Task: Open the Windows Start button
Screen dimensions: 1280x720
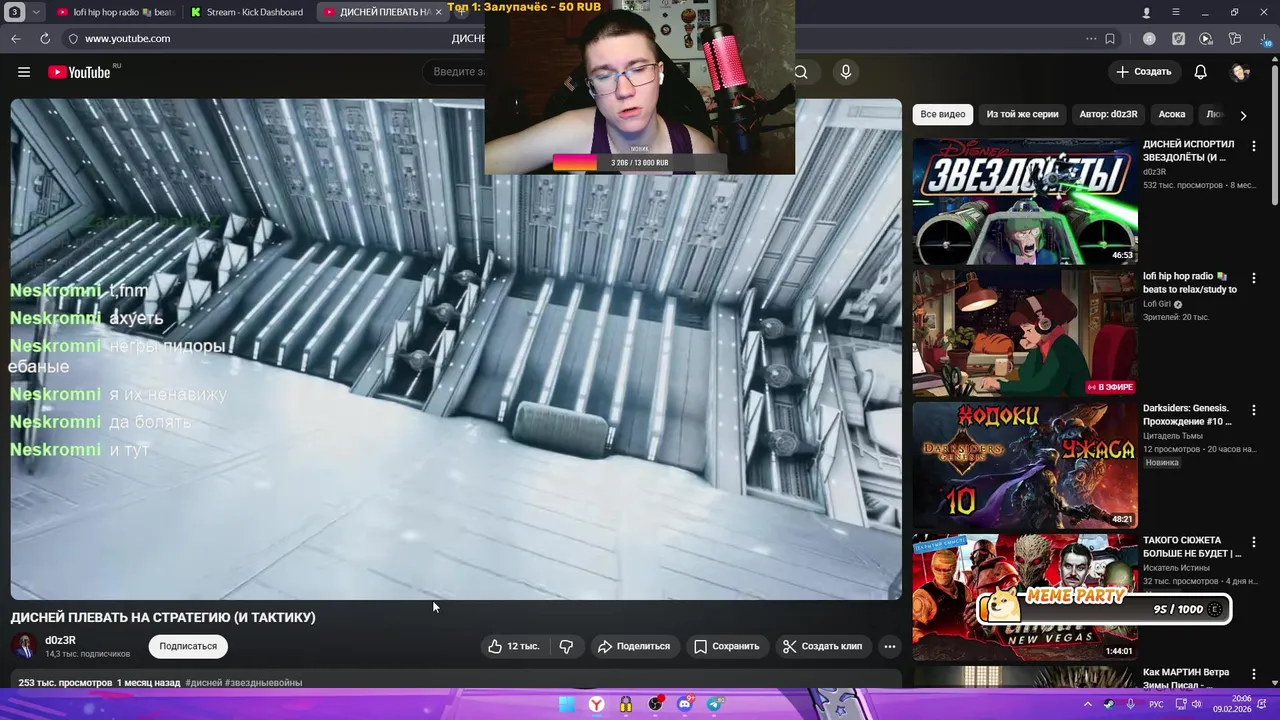Action: [567, 704]
